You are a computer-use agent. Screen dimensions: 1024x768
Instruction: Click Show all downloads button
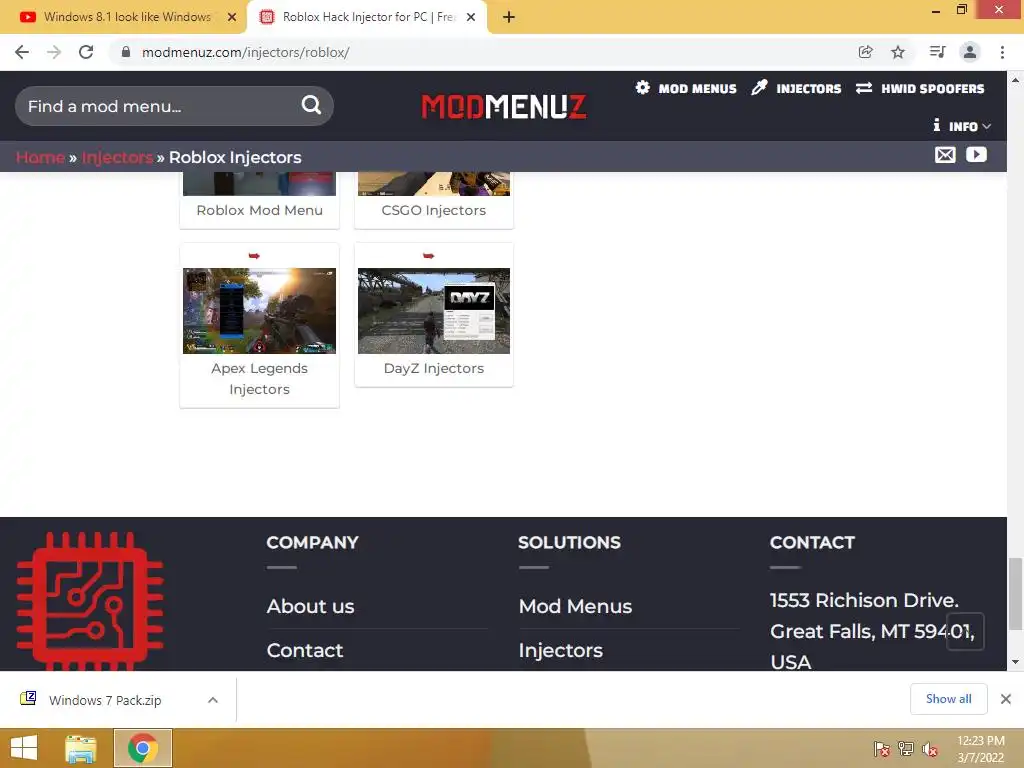click(x=948, y=699)
